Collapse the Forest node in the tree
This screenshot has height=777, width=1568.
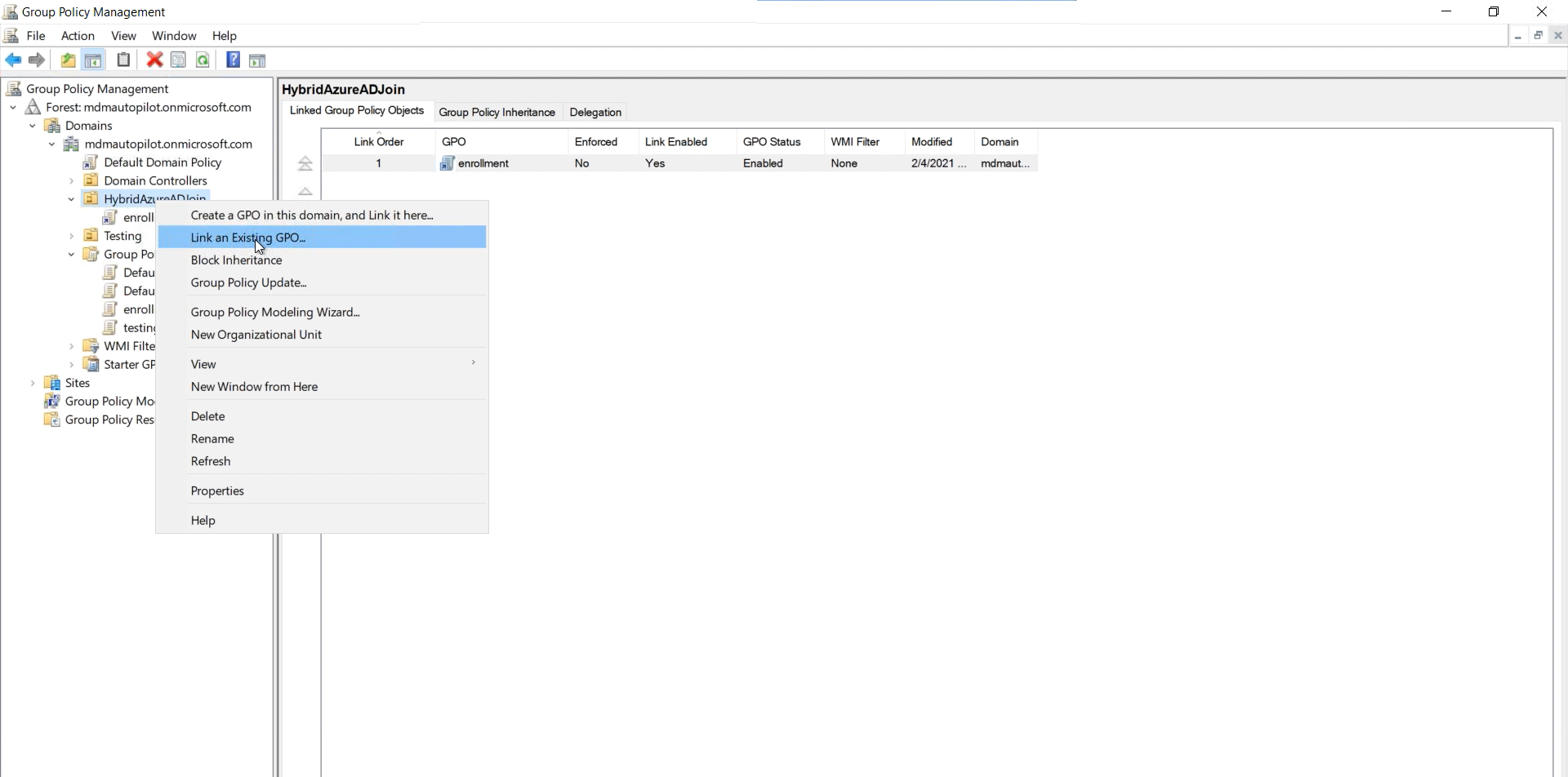coord(13,107)
